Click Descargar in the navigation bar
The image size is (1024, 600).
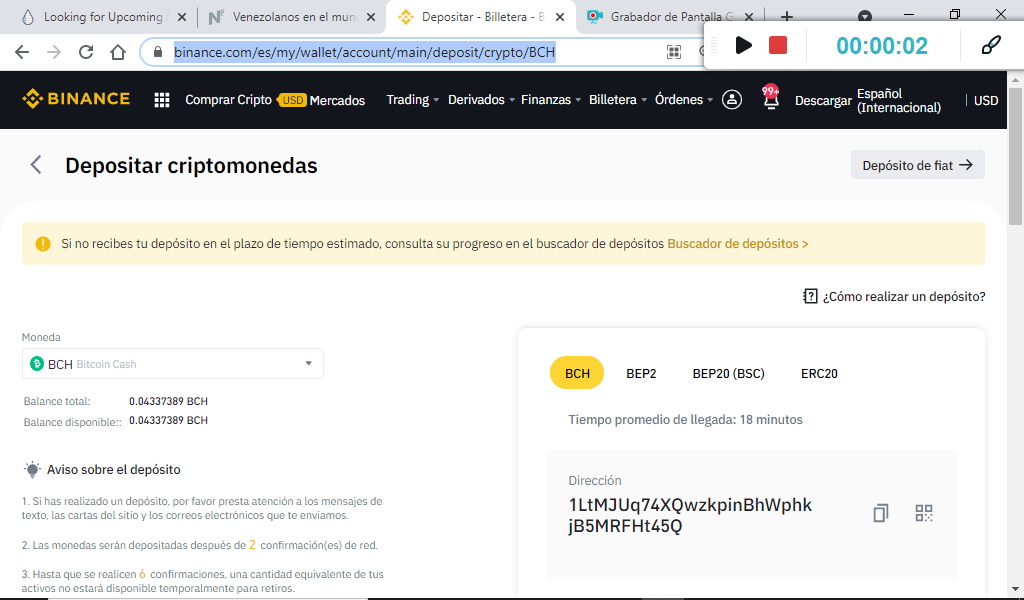[x=823, y=101]
